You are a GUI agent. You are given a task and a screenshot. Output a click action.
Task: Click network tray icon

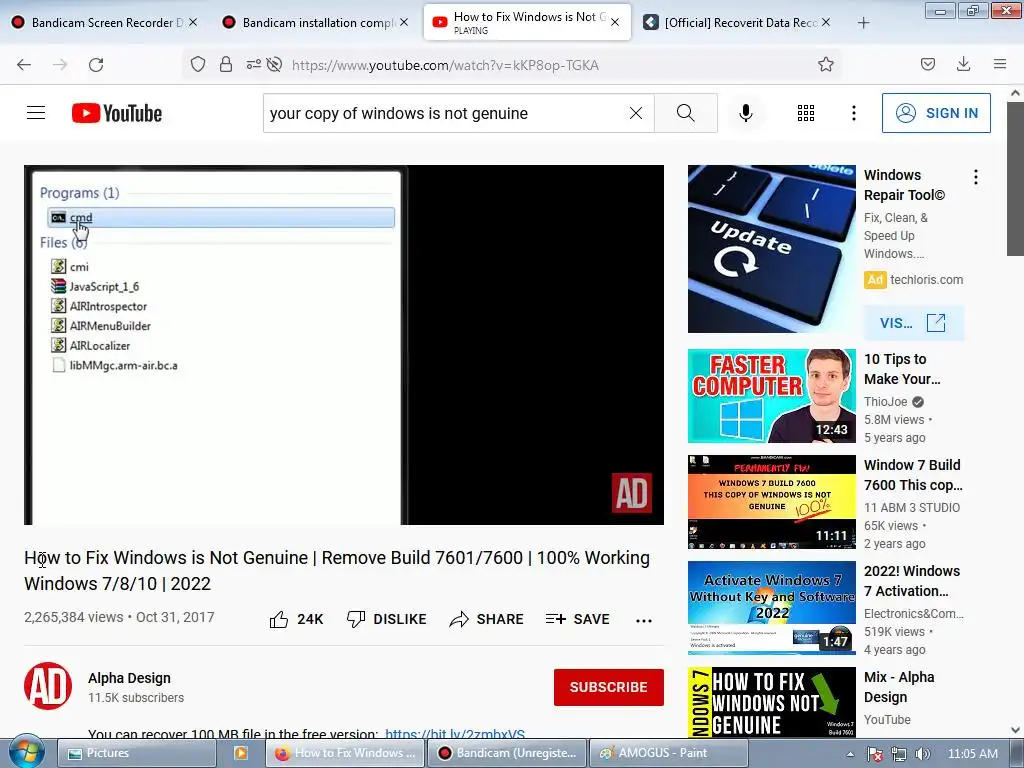click(x=899, y=754)
